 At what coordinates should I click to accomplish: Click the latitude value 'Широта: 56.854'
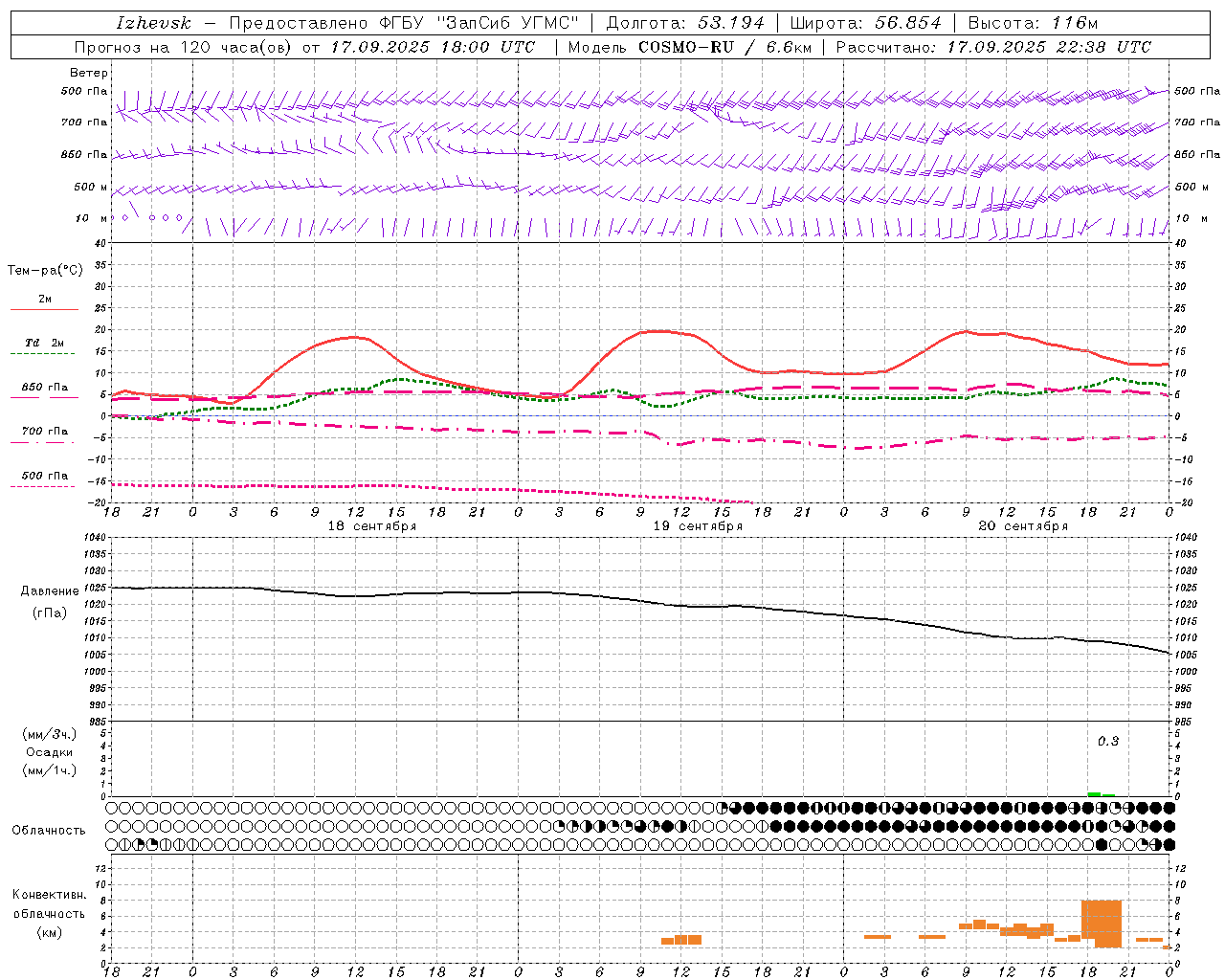865,23
